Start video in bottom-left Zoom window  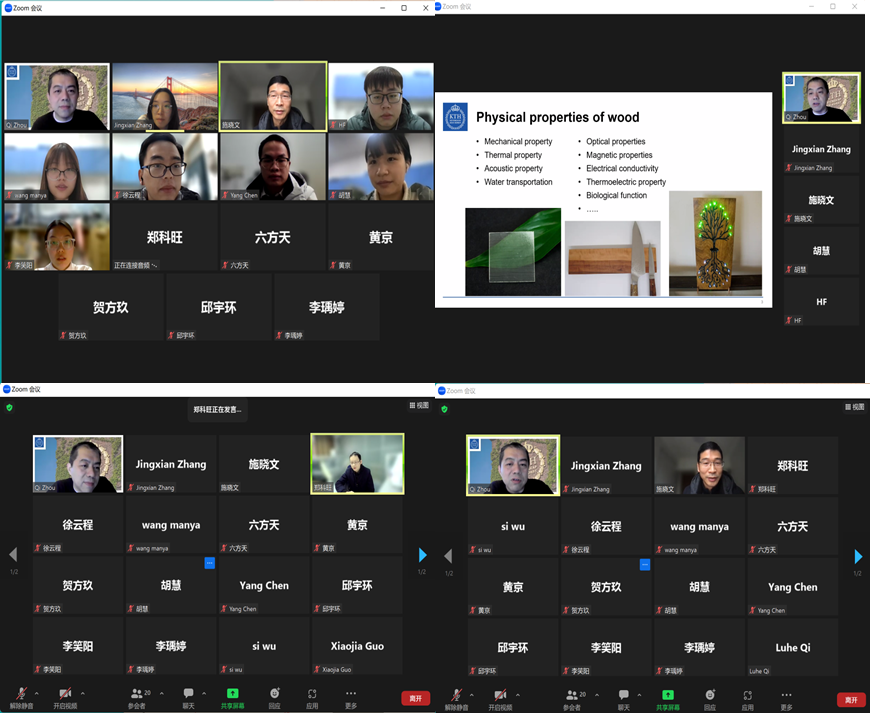(65, 695)
